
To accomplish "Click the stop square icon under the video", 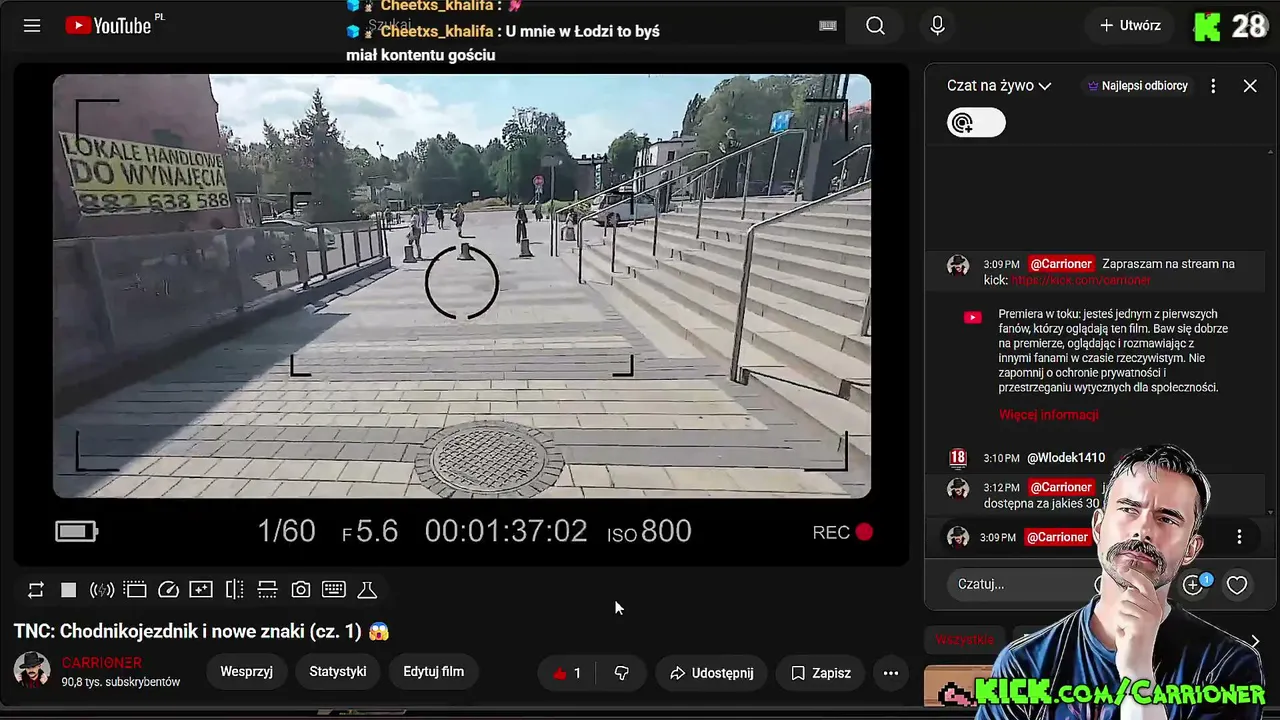I will coord(69,590).
